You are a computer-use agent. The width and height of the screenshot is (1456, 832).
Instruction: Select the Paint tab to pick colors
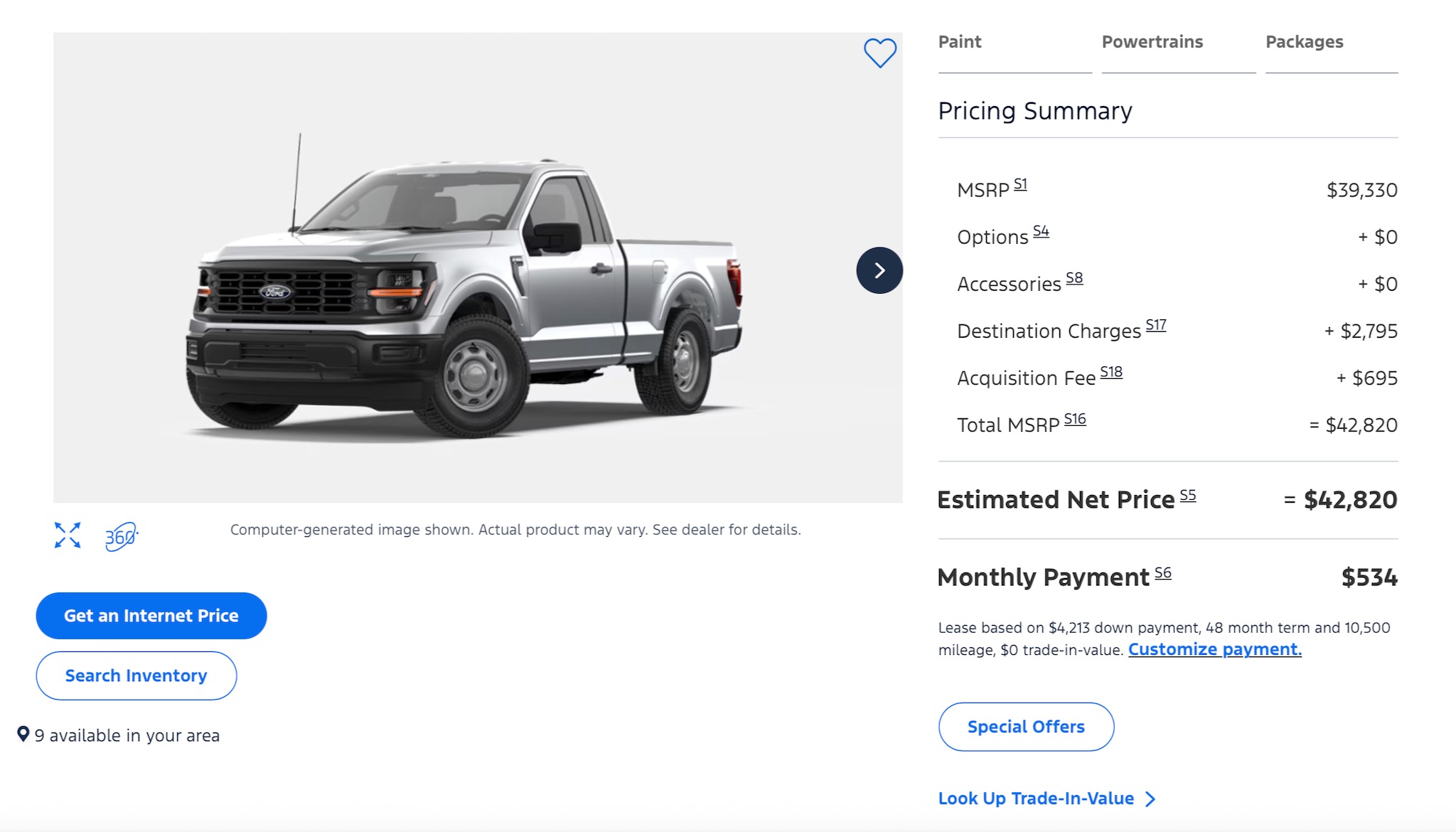tap(959, 42)
